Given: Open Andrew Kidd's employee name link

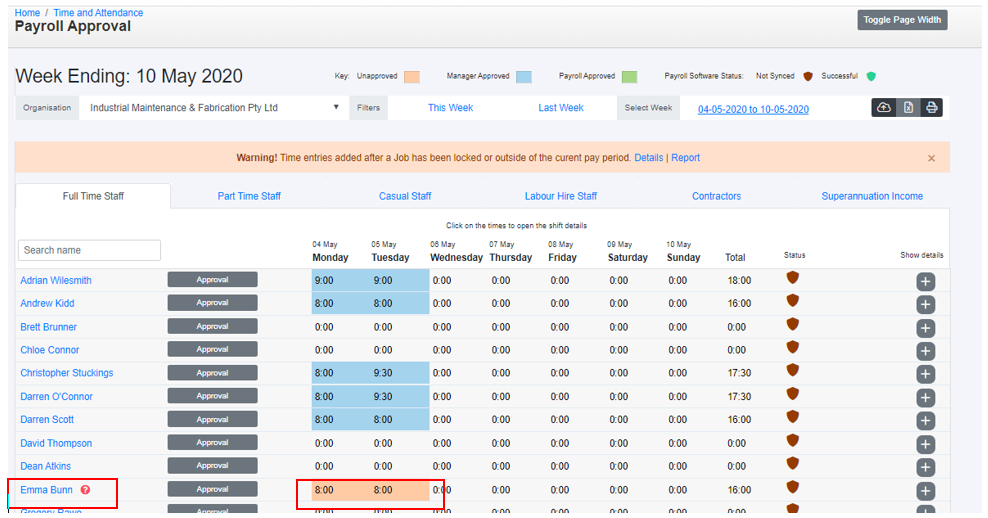Looking at the screenshot, I should tap(47, 303).
